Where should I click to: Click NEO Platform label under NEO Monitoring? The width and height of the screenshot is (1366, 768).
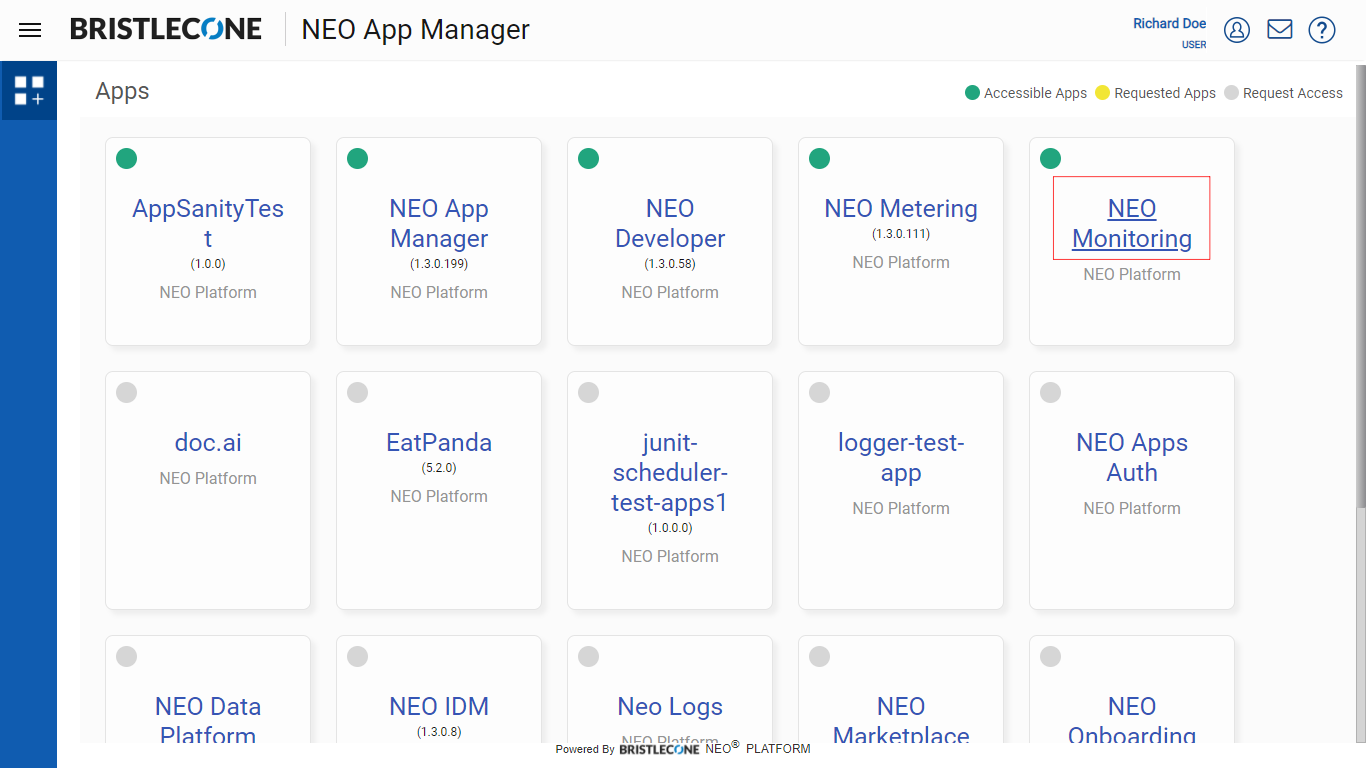pyautogui.click(x=1132, y=274)
